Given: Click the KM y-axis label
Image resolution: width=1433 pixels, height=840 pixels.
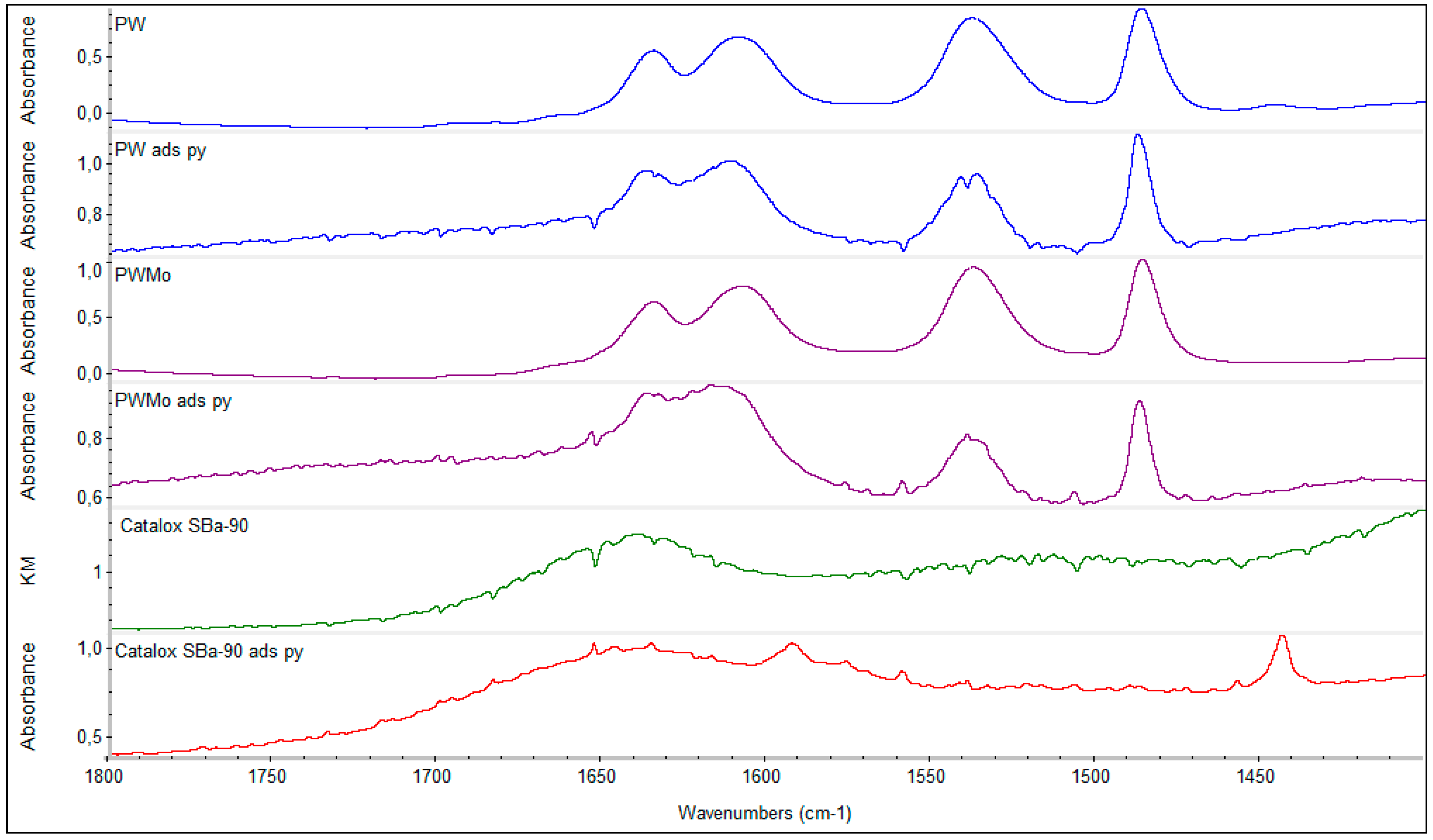Looking at the screenshot, I should (x=28, y=571).
